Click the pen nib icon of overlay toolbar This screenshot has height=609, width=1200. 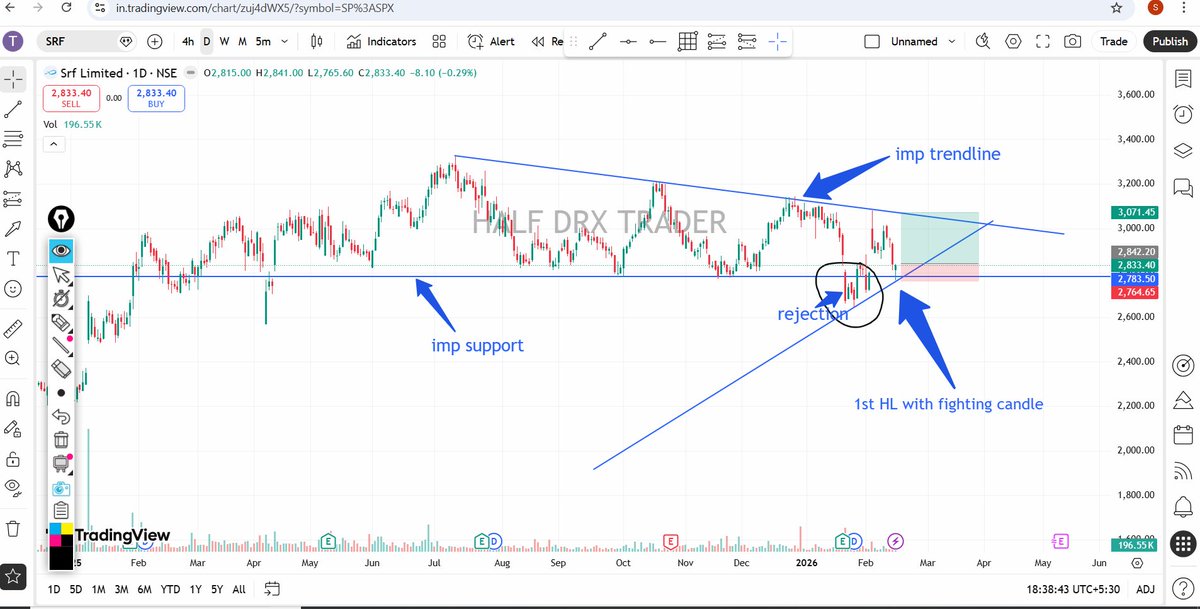click(61, 220)
